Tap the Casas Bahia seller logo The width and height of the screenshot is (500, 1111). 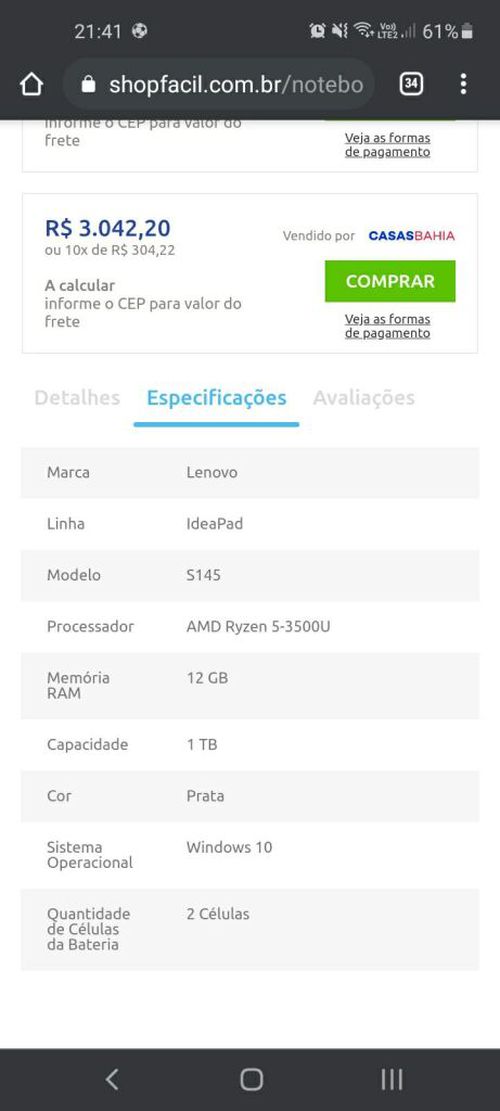point(411,236)
